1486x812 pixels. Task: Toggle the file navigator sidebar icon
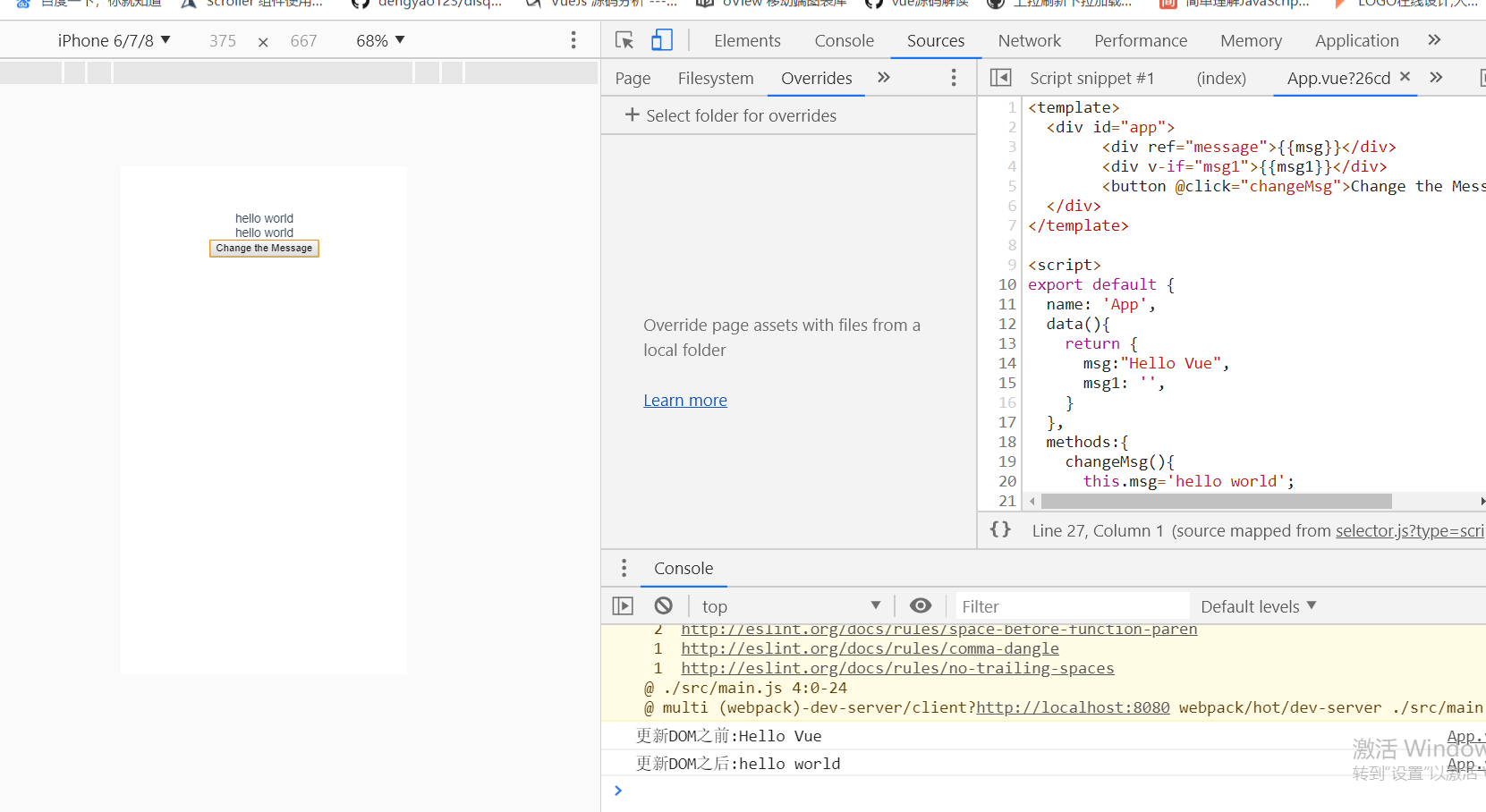point(1001,78)
